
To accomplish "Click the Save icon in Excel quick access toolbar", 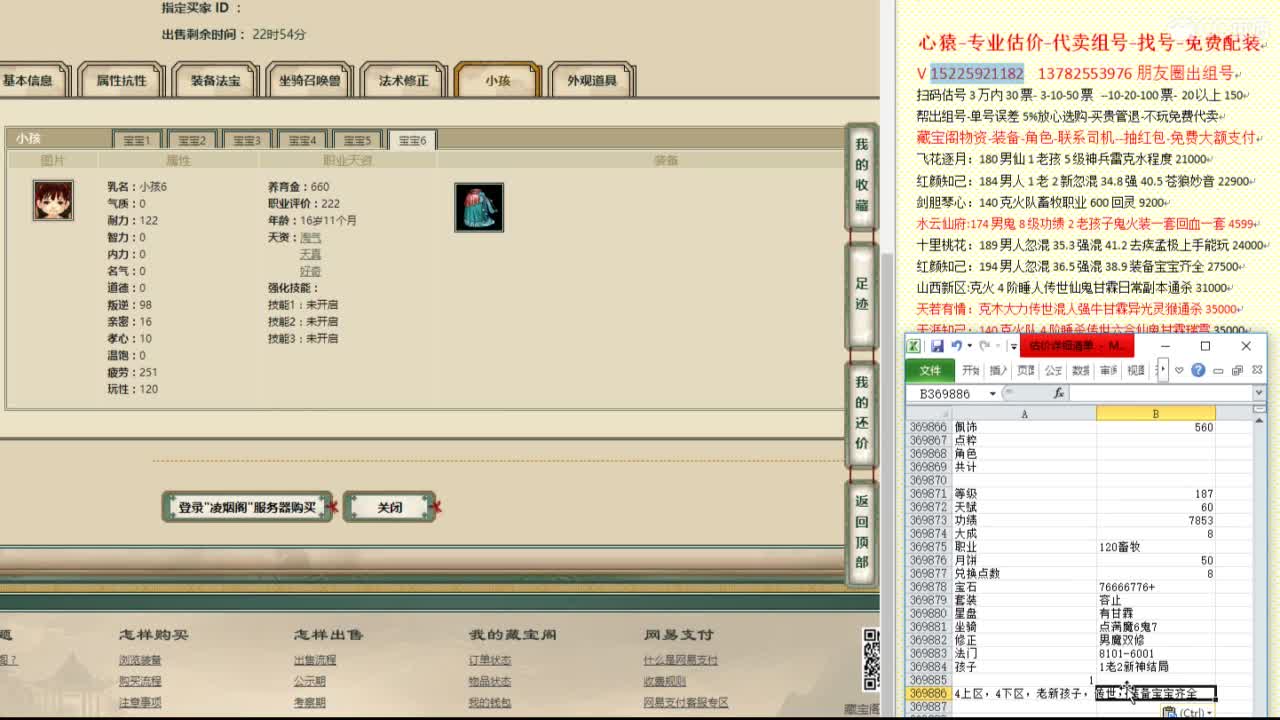I will point(938,346).
